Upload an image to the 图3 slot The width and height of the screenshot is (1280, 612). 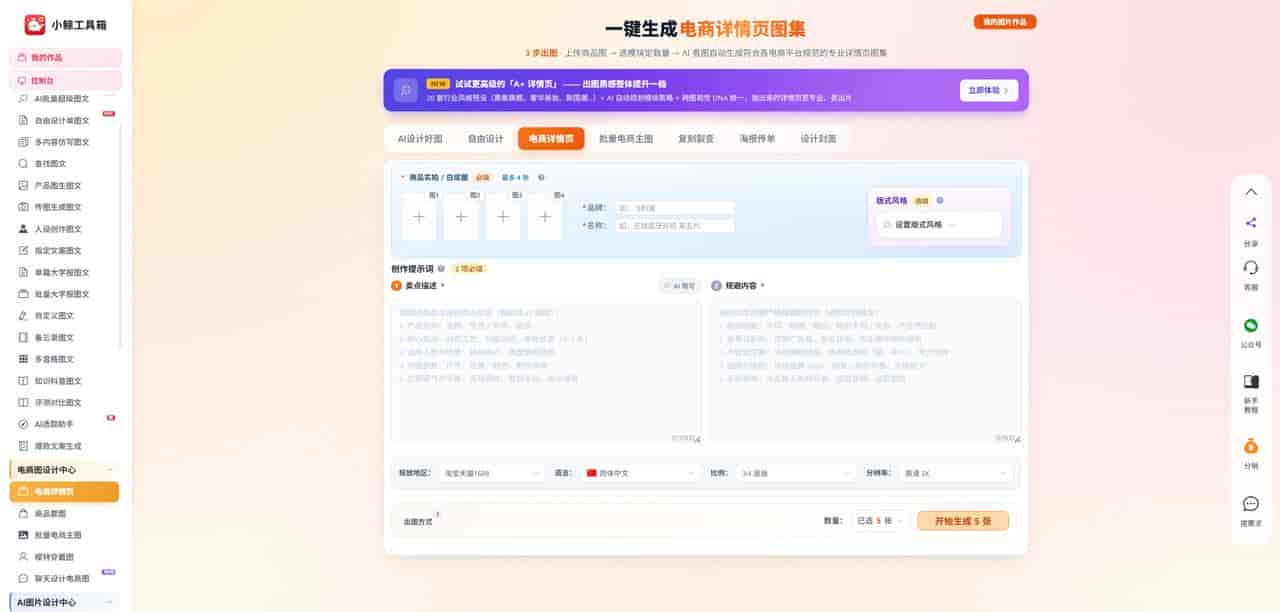click(x=503, y=217)
